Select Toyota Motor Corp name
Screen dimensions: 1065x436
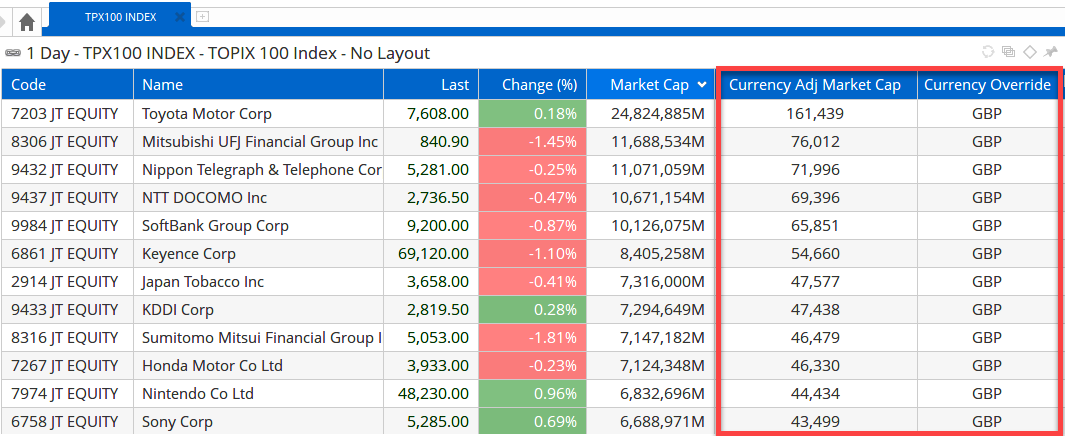[206, 113]
